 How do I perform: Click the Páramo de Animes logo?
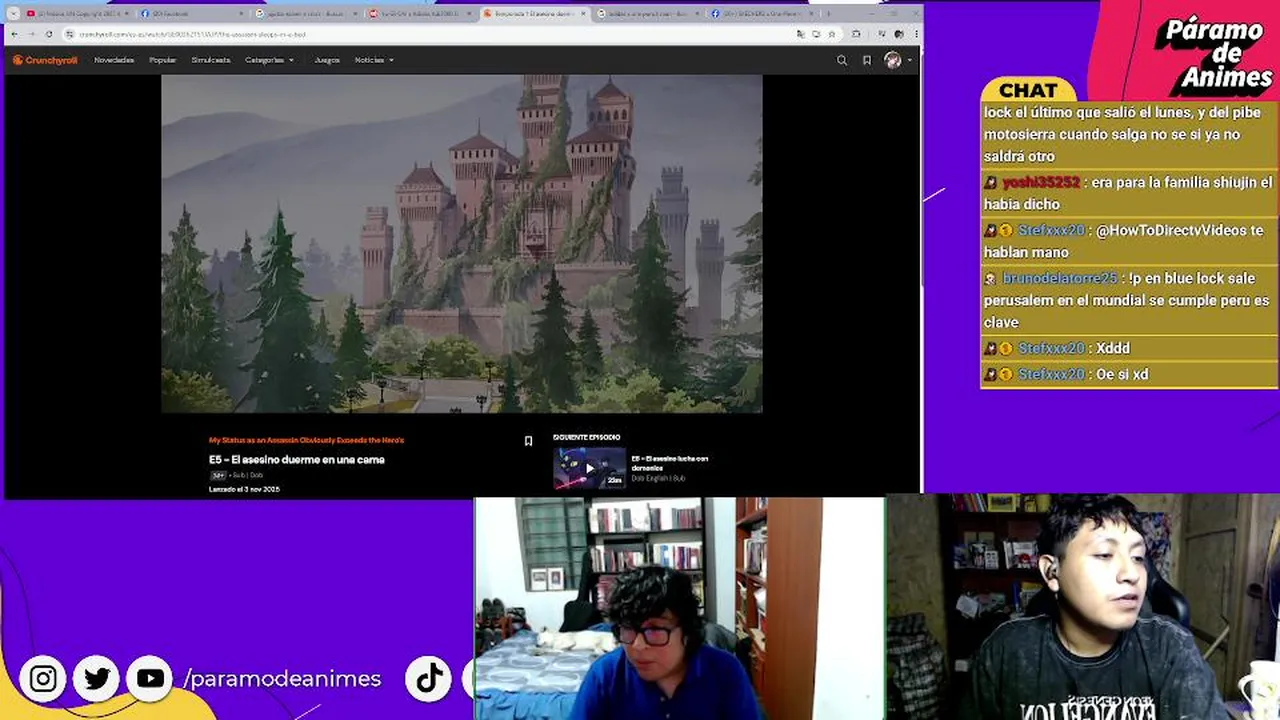point(1213,54)
